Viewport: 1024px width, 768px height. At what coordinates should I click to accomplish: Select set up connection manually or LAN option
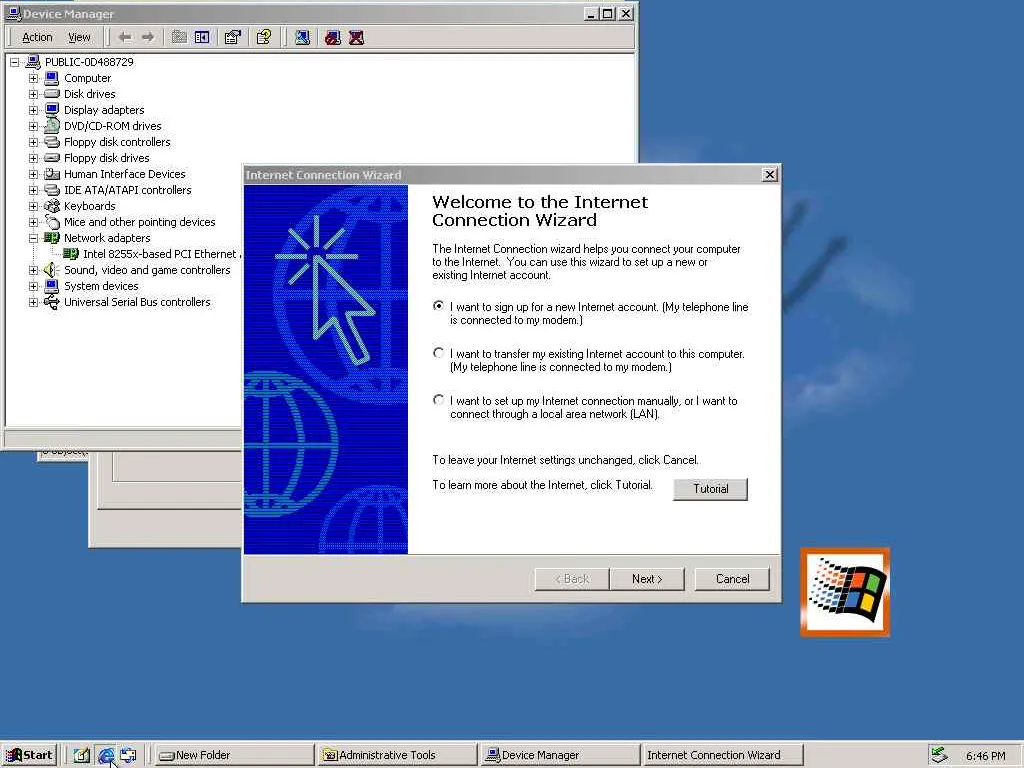click(438, 400)
